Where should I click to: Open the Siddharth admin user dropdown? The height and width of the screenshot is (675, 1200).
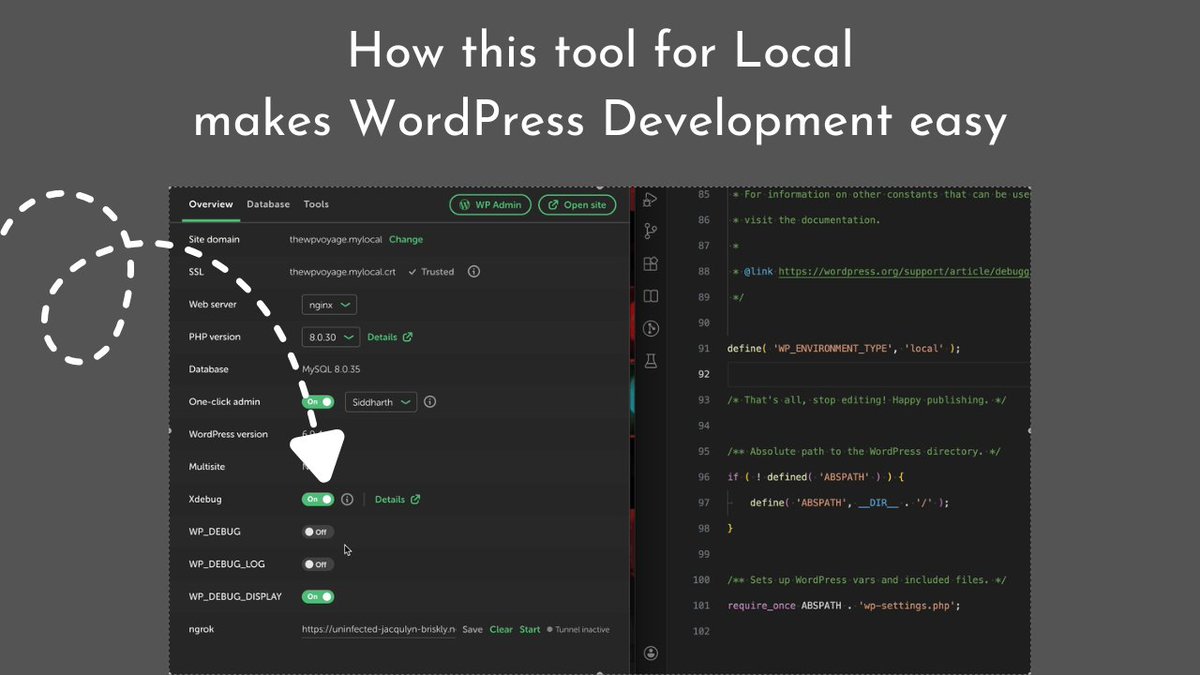pos(381,402)
